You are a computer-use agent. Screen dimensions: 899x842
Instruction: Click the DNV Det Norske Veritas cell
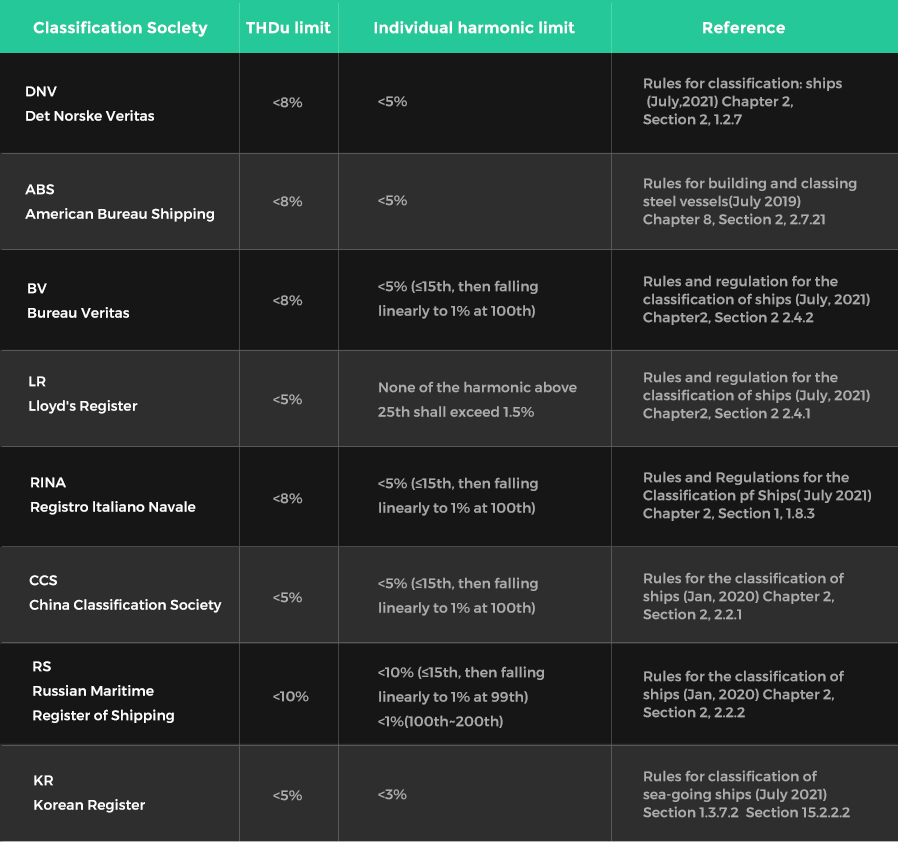(120, 103)
